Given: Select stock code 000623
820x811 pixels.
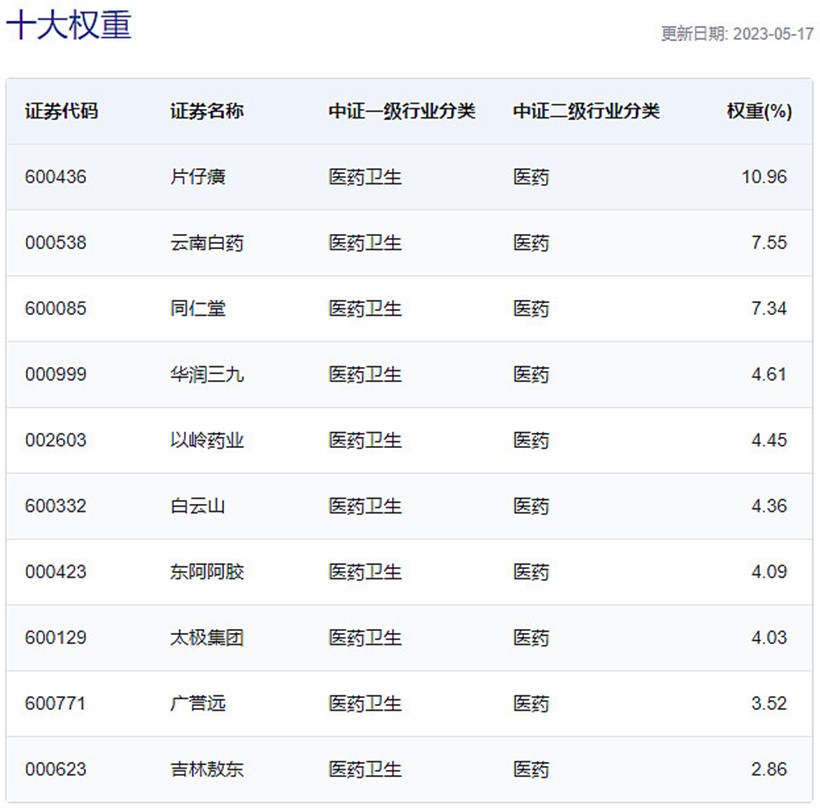Looking at the screenshot, I should click(55, 770).
